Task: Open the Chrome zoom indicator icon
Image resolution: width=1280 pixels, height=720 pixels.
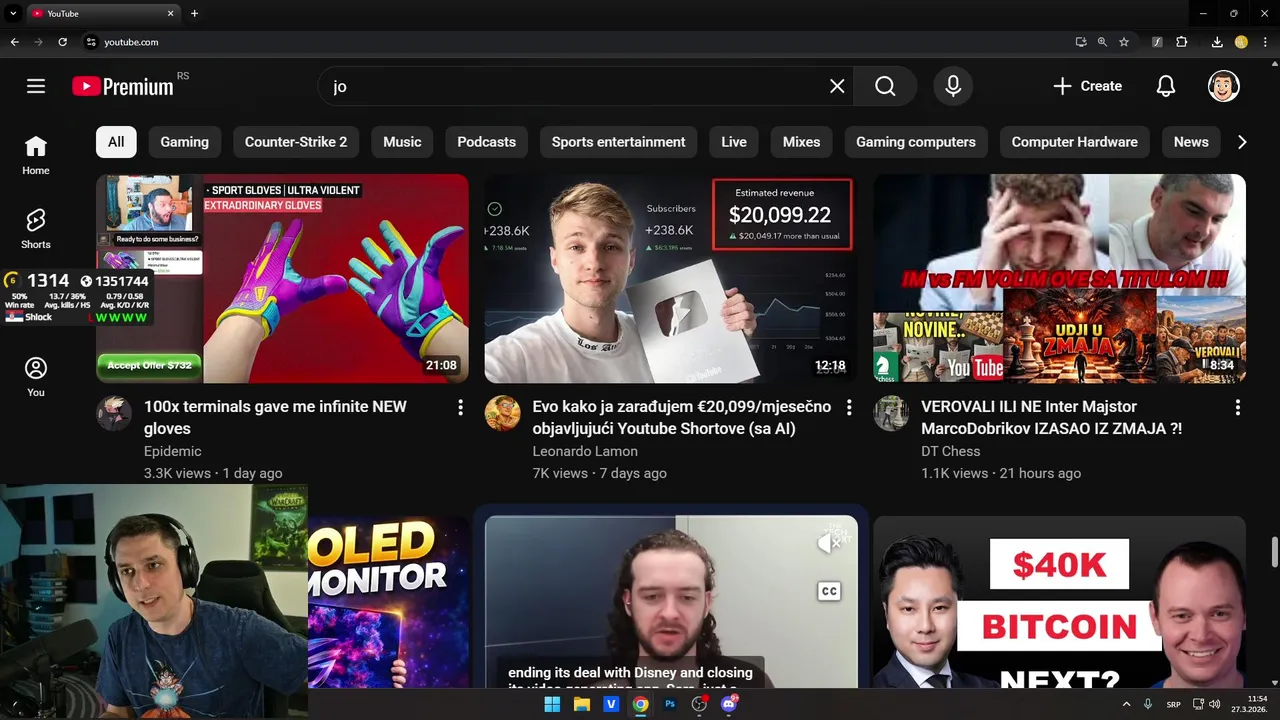Action: 1102,42
